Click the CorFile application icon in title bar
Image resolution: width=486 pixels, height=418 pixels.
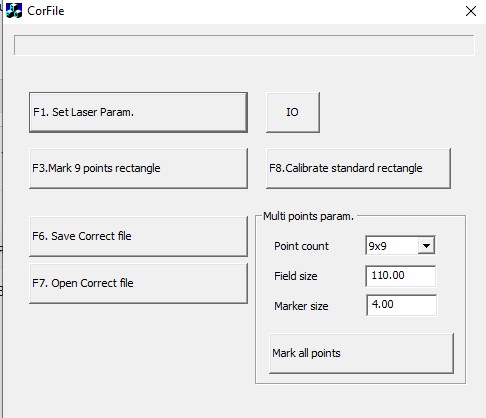[14, 11]
